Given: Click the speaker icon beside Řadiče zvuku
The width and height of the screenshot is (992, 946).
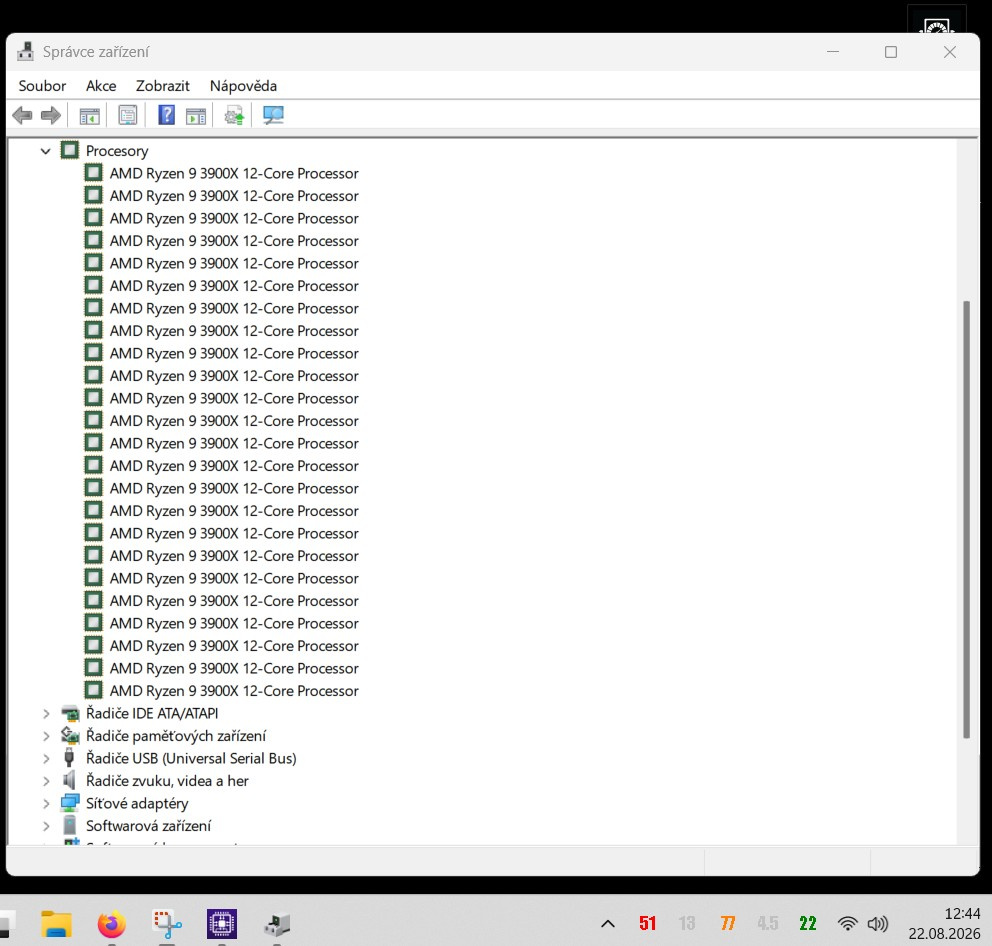Looking at the screenshot, I should pos(70,780).
